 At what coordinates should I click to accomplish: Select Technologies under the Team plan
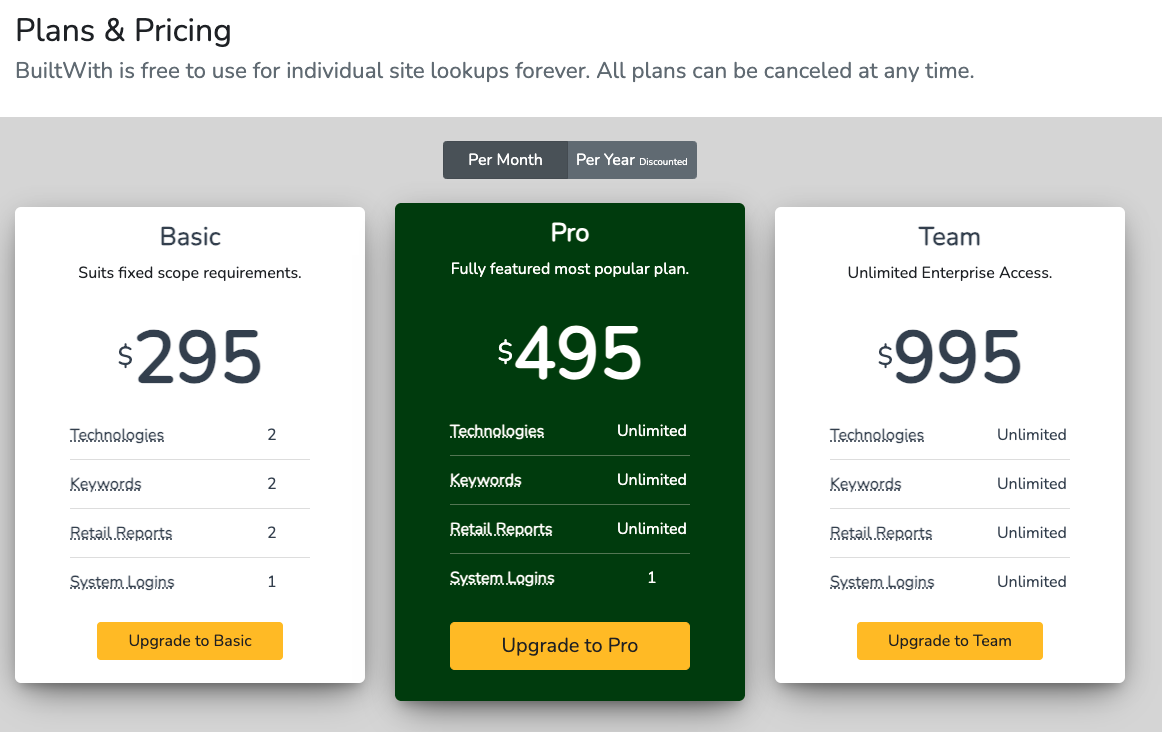pos(877,435)
